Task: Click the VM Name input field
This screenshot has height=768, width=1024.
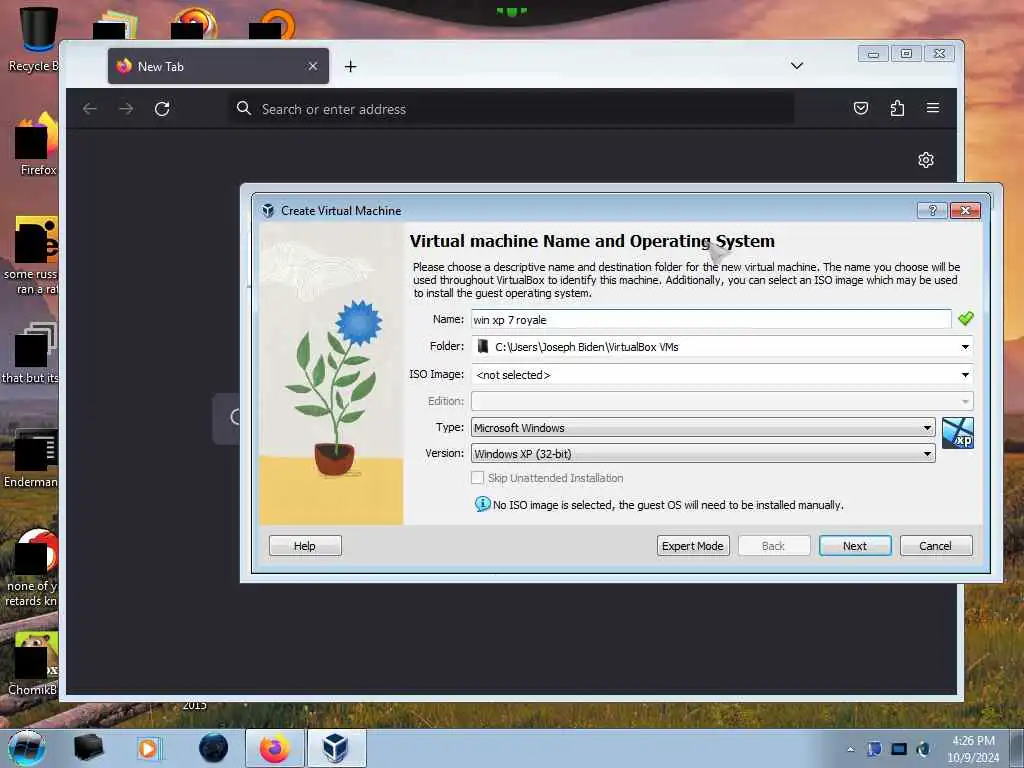Action: pyautogui.click(x=711, y=319)
